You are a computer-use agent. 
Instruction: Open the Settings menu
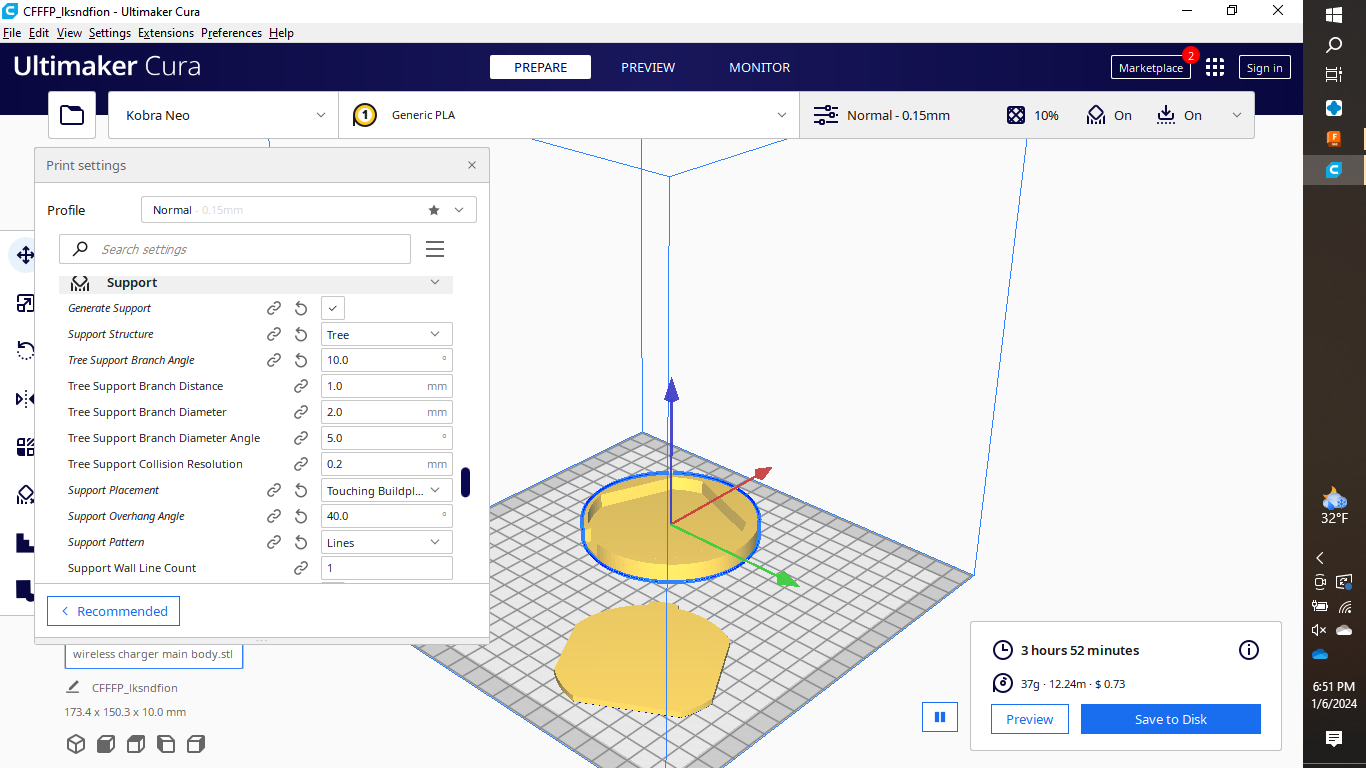pos(110,33)
